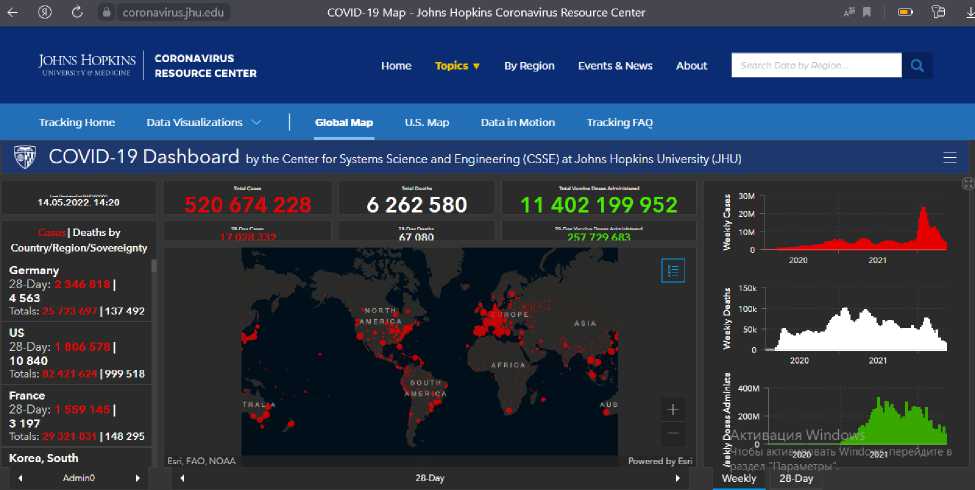Go to next after Admin0 list
975x490 pixels.
tap(138, 479)
